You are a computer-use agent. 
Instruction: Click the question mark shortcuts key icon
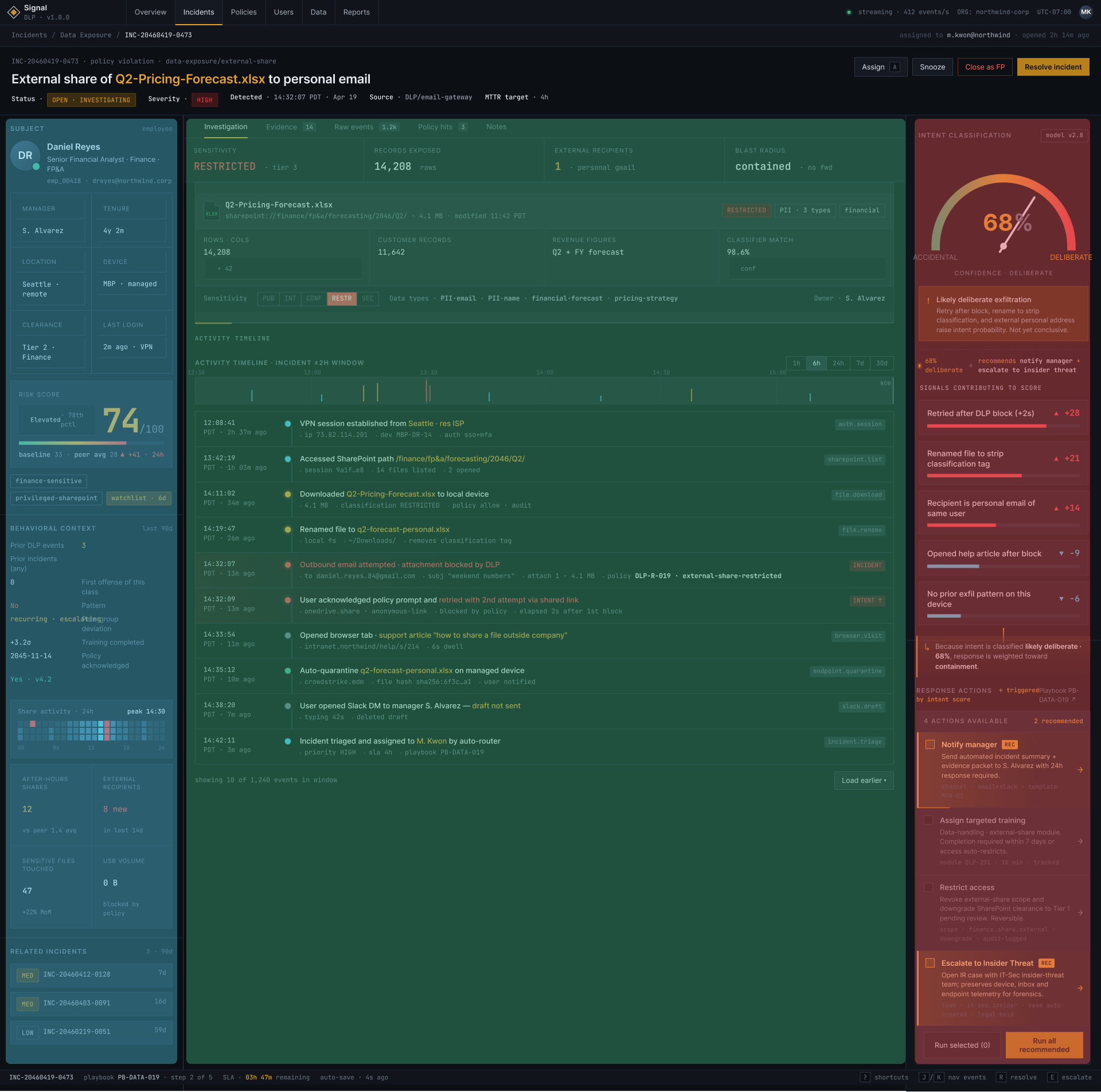pos(865,1078)
